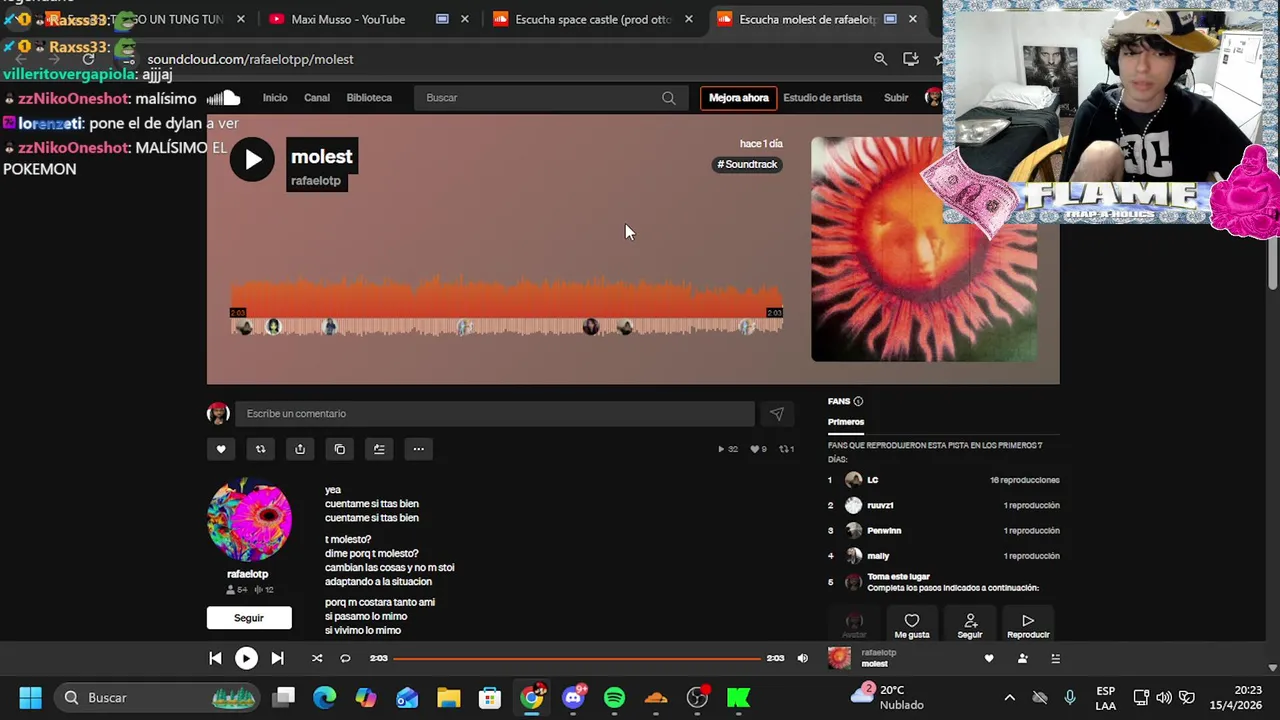The image size is (1280, 720).
Task: Open Copilot from the taskbar
Action: (366, 698)
